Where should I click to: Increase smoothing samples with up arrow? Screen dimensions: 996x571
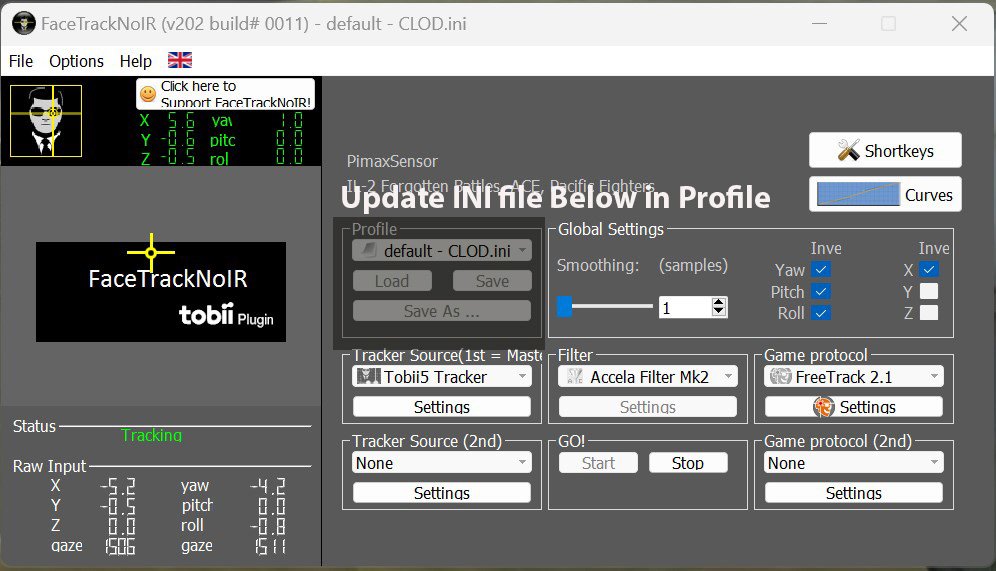point(718,302)
